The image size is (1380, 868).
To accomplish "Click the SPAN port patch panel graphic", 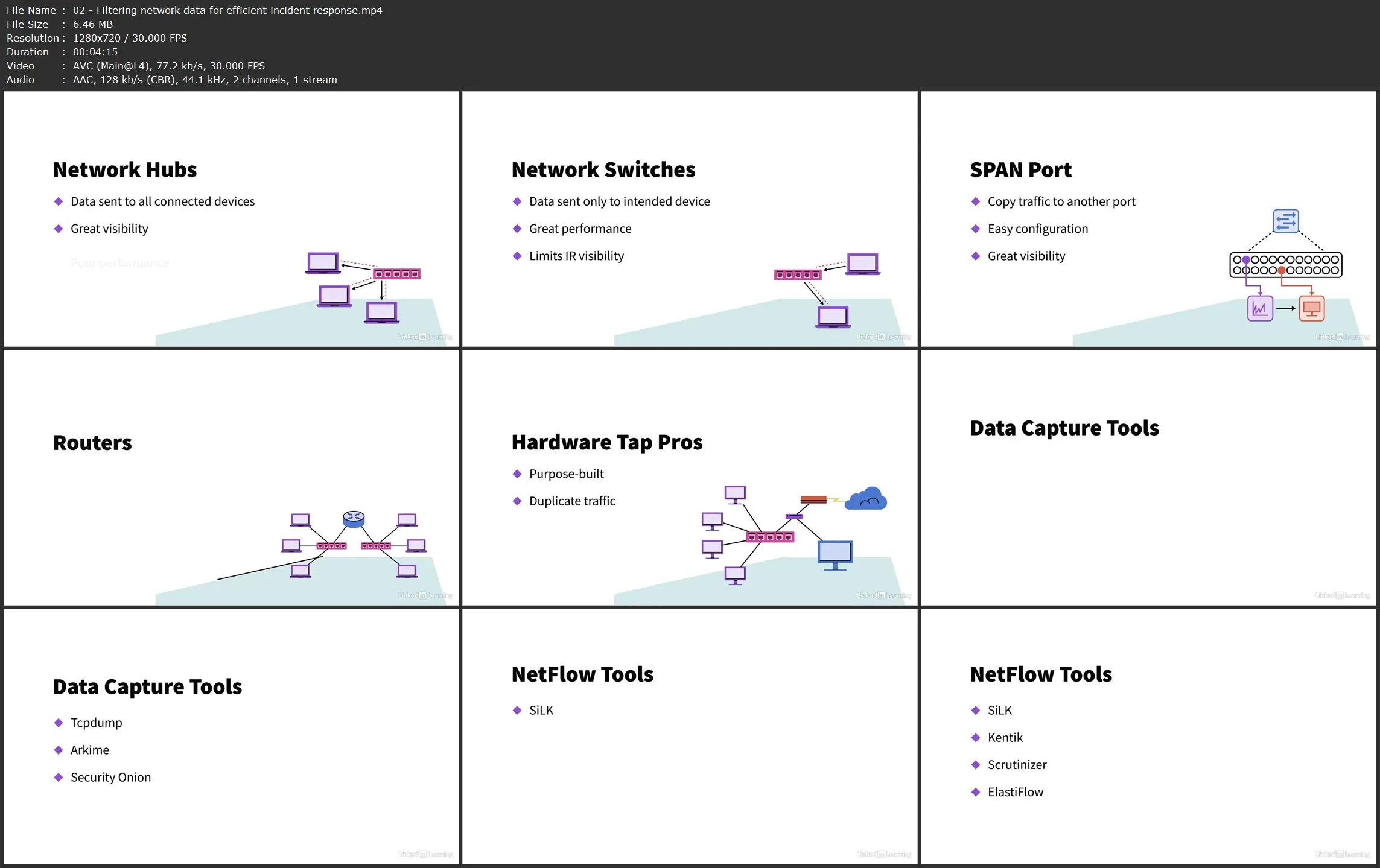I will tap(1285, 265).
